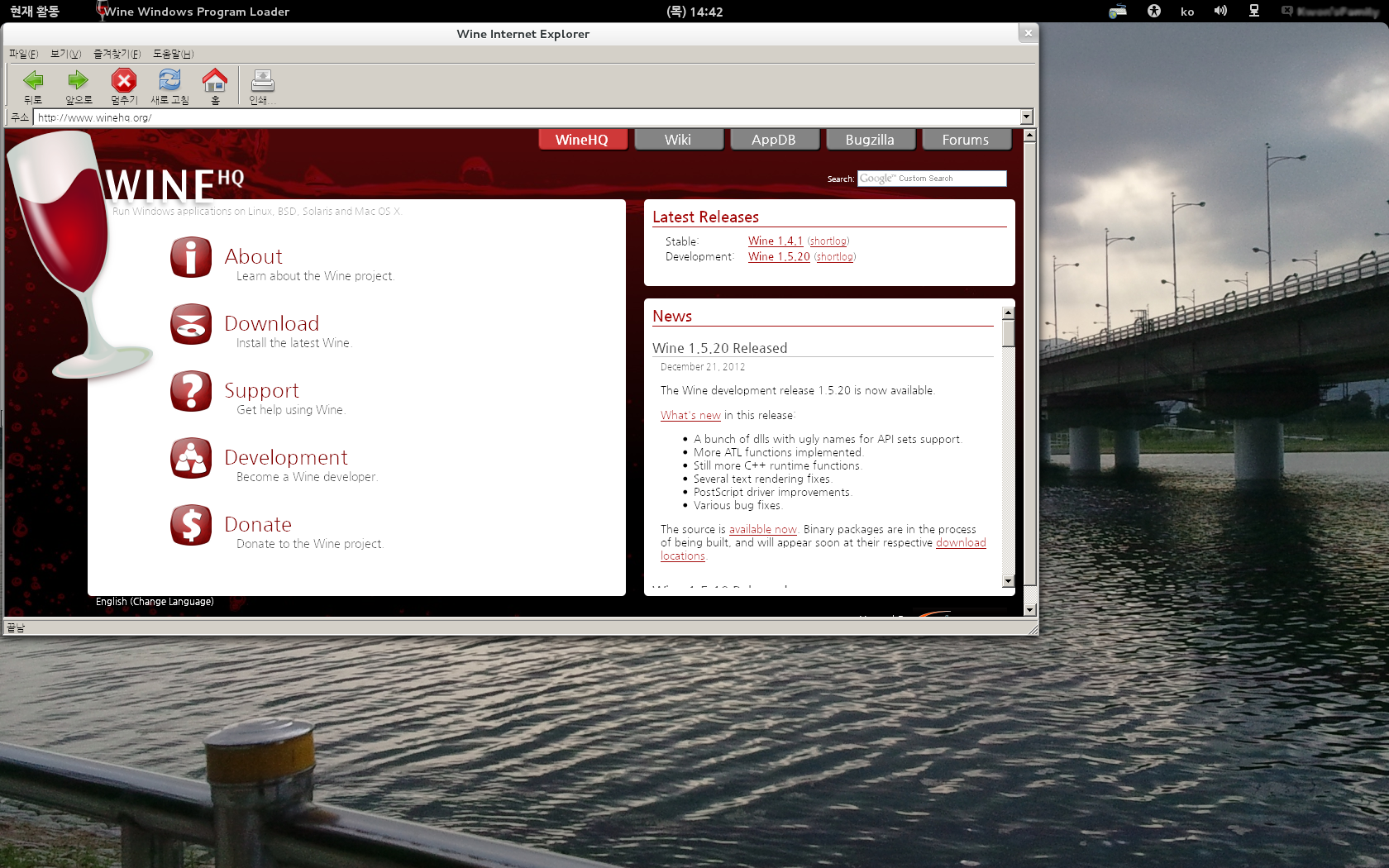1389x868 pixels.
Task: Click the News panel scrollbar thumb
Action: (x=1008, y=333)
